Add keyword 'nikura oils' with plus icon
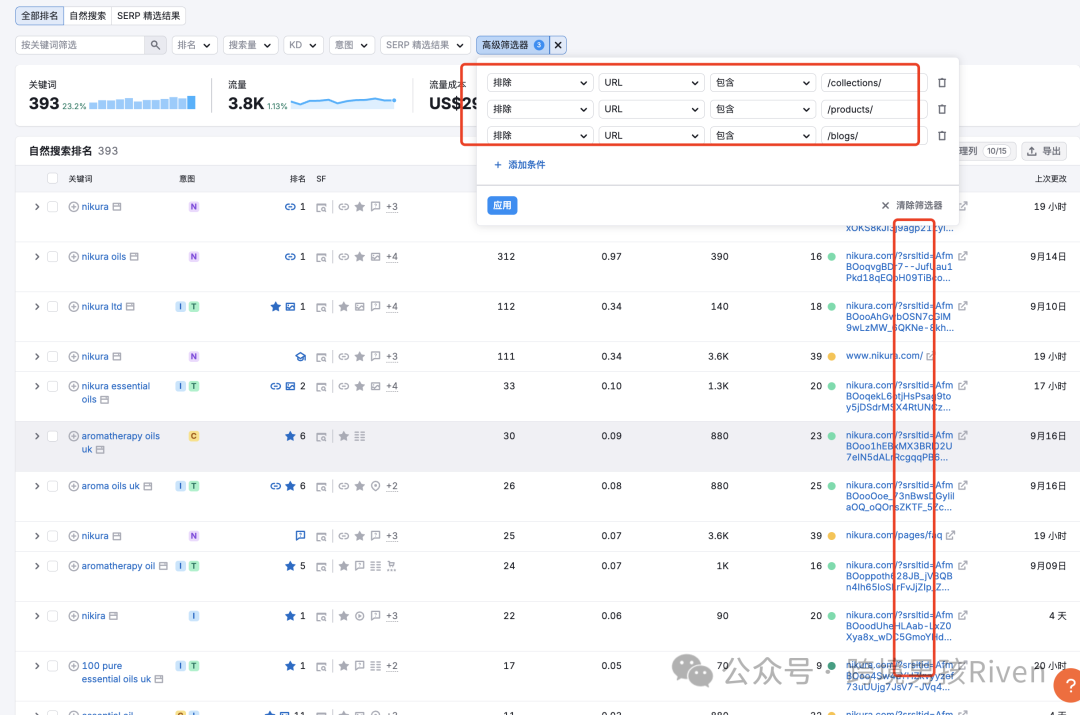Screen dimensions: 1080x715 (74, 257)
